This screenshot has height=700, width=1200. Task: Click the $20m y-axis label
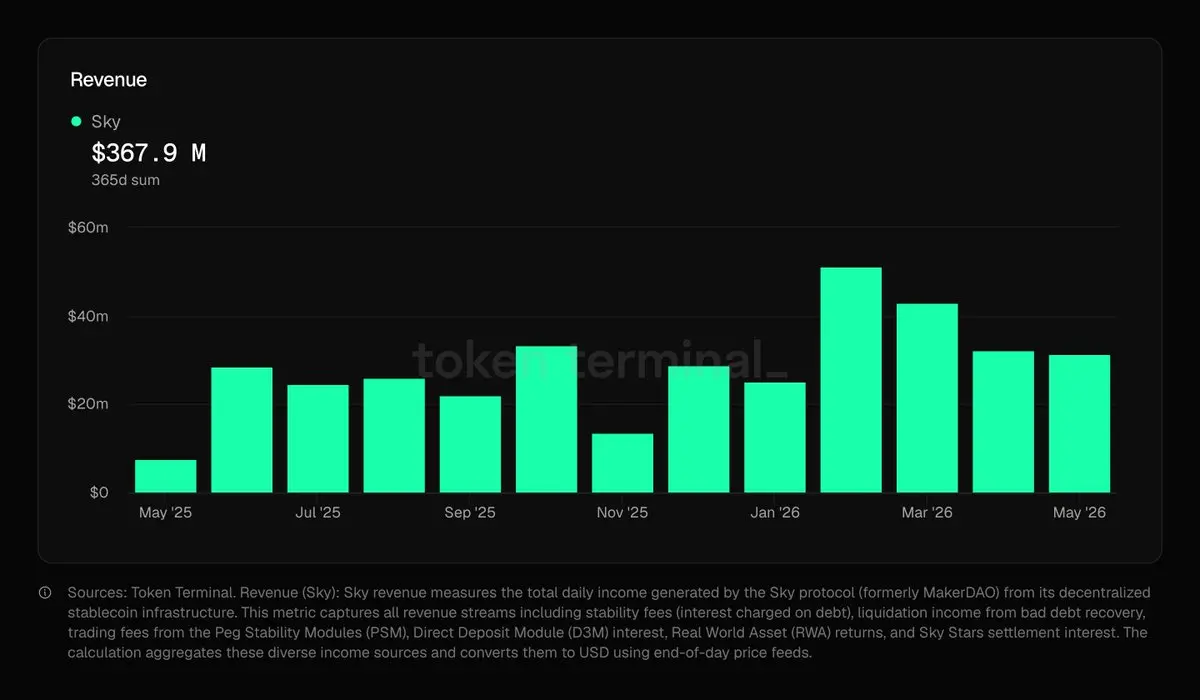[88, 404]
